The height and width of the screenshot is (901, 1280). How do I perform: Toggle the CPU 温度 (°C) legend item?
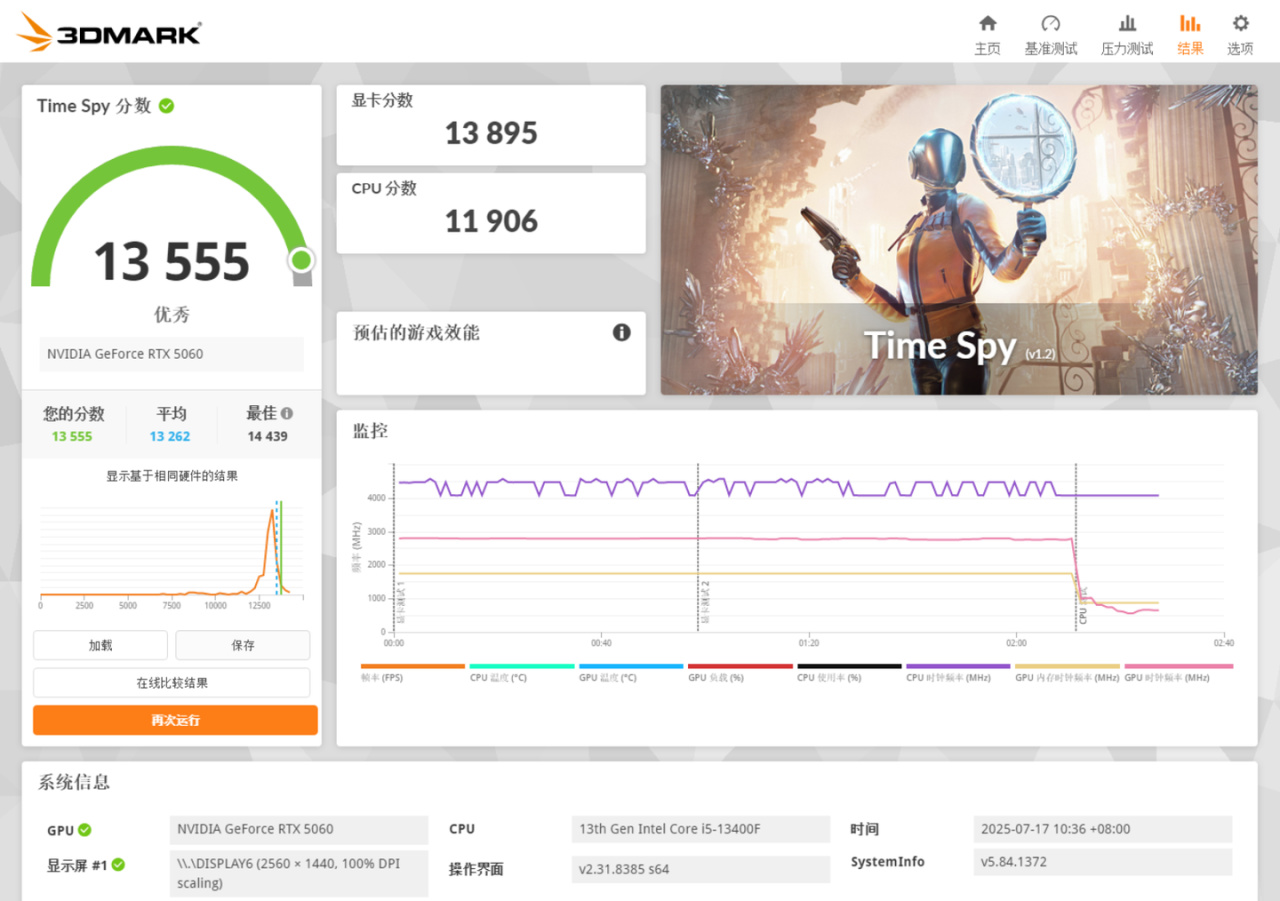point(522,673)
